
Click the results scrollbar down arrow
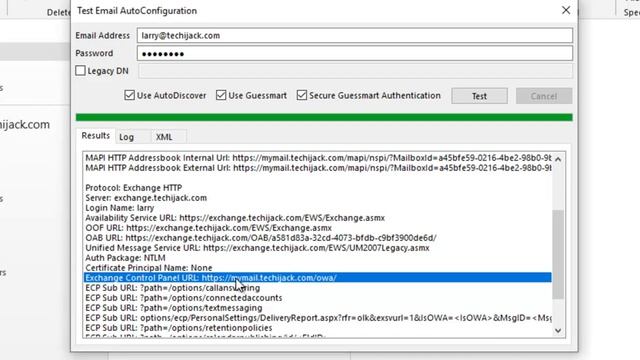click(x=558, y=331)
